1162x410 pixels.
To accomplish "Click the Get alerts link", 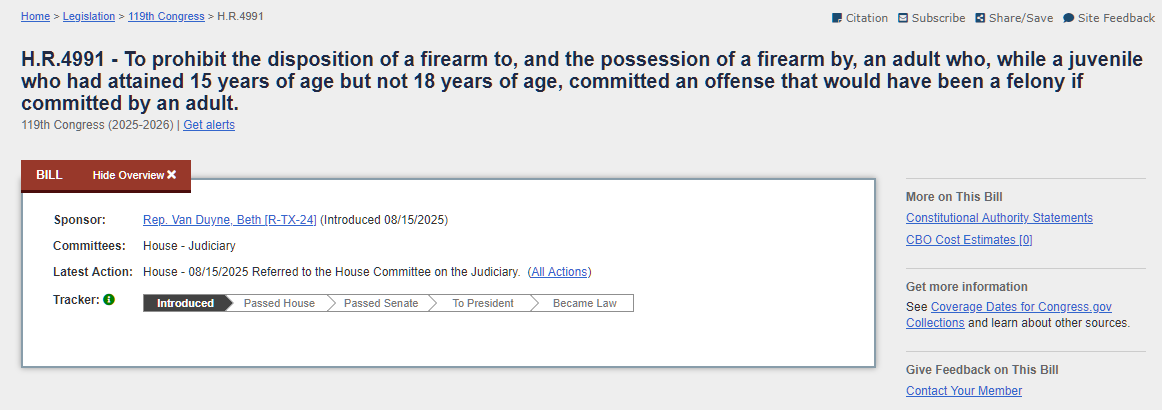I will [x=209, y=125].
